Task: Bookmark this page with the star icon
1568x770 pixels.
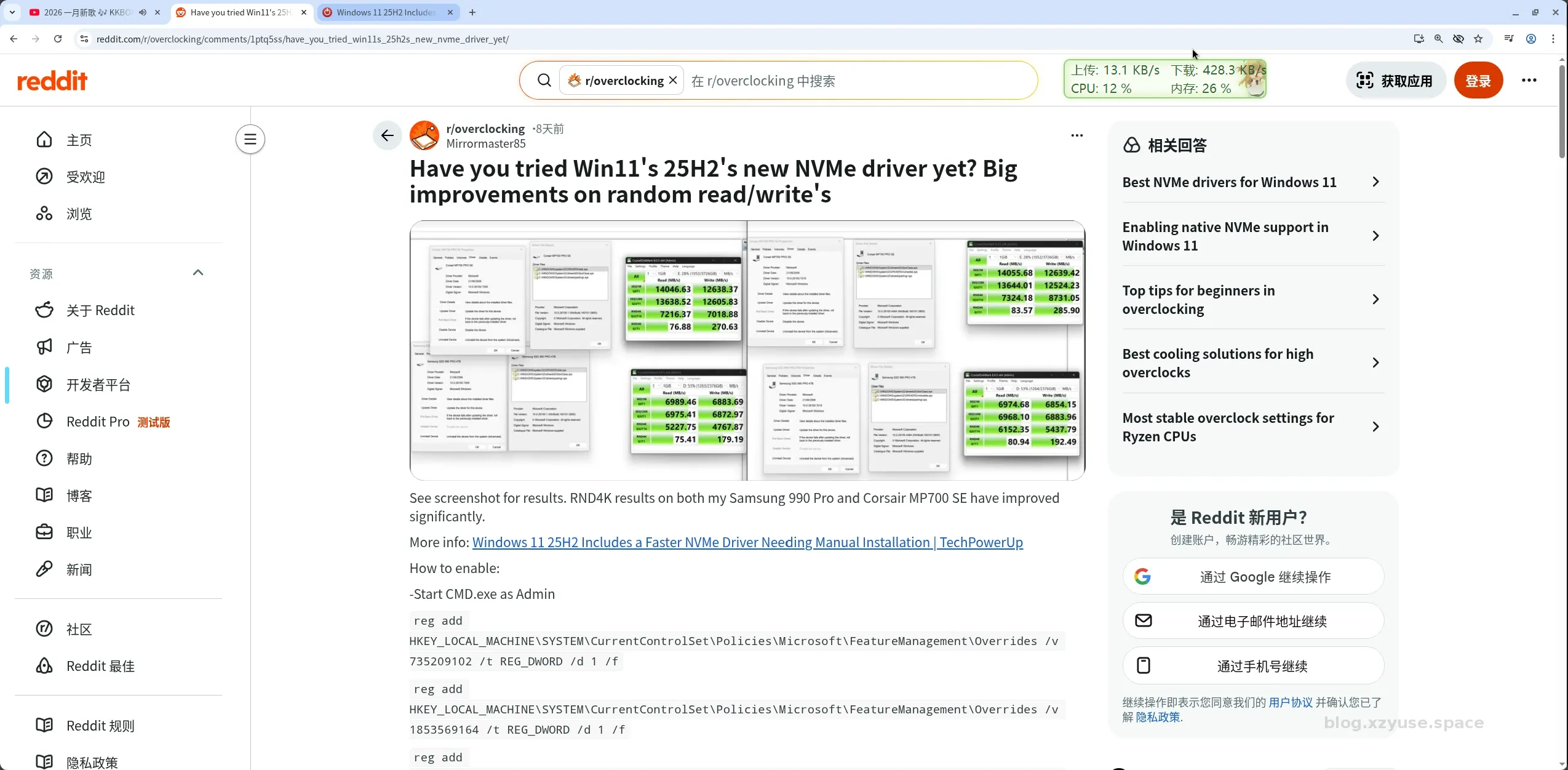Action: [1478, 39]
